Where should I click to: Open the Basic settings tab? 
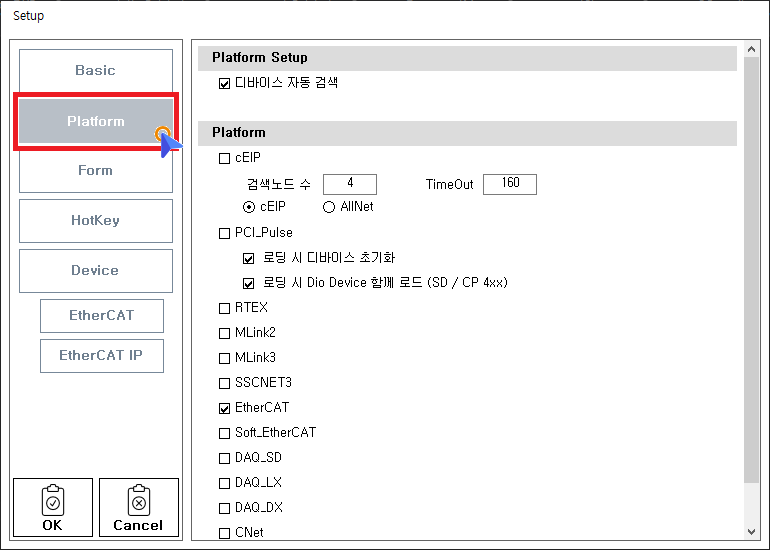coord(96,71)
